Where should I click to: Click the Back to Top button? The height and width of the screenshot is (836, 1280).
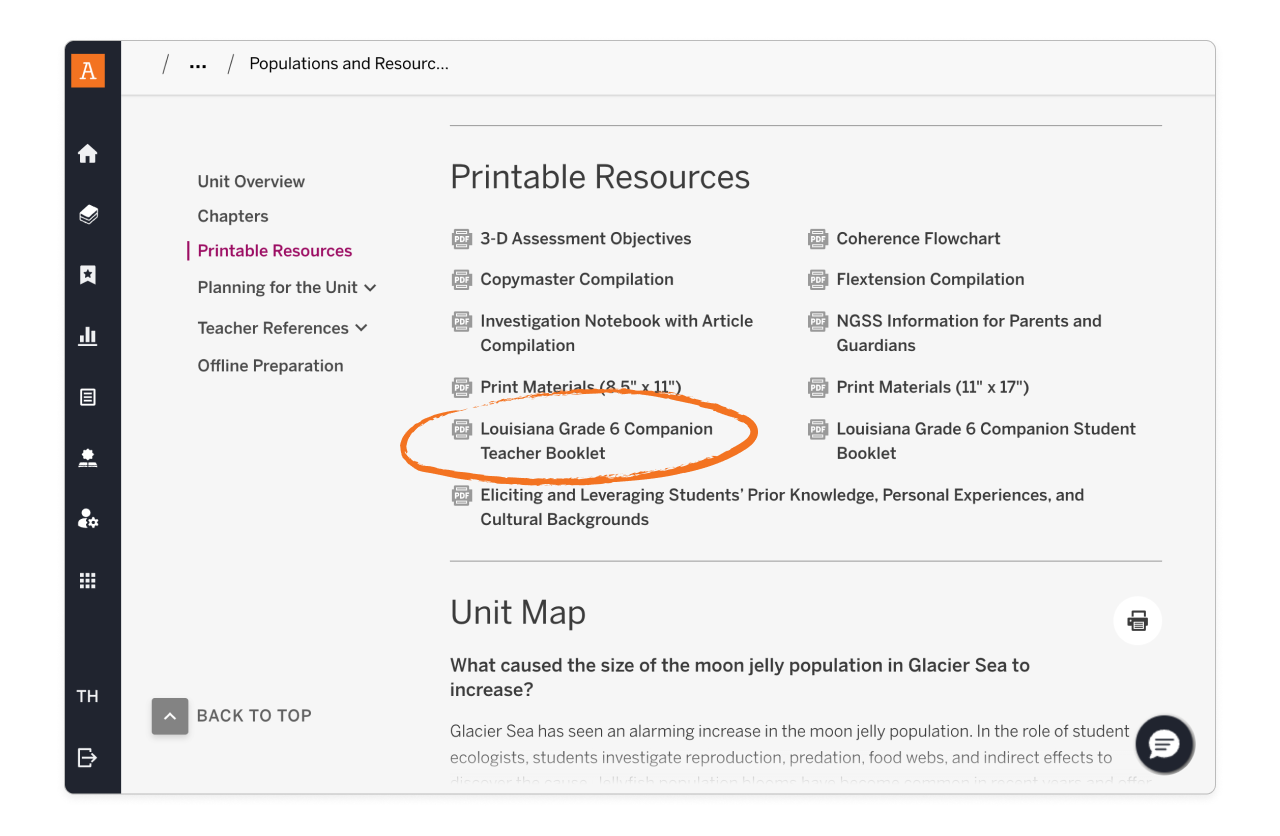coord(232,716)
